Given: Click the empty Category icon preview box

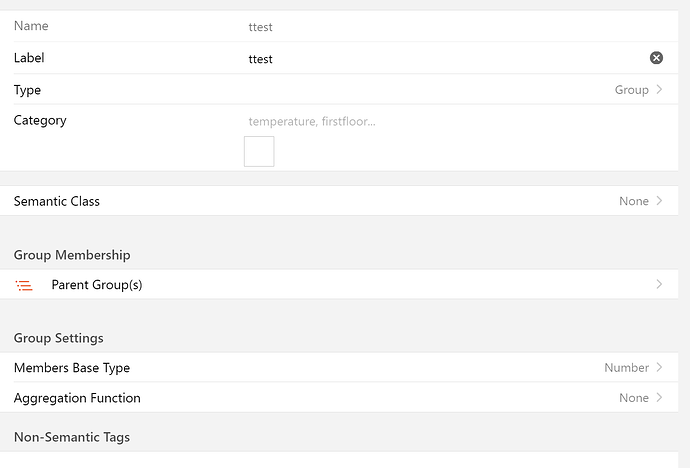Looking at the screenshot, I should coord(259,151).
